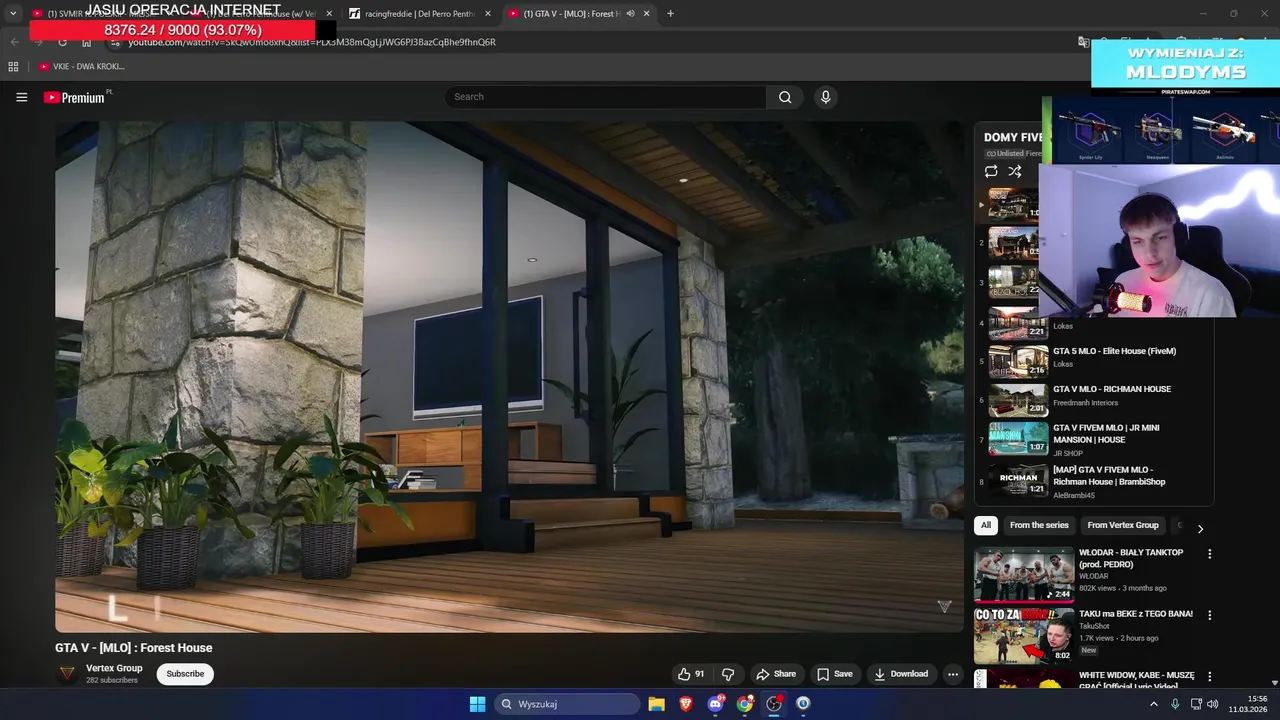Image resolution: width=1280 pixels, height=720 pixels.
Task: Open the Vertex Group channel avatar
Action: [67, 674]
